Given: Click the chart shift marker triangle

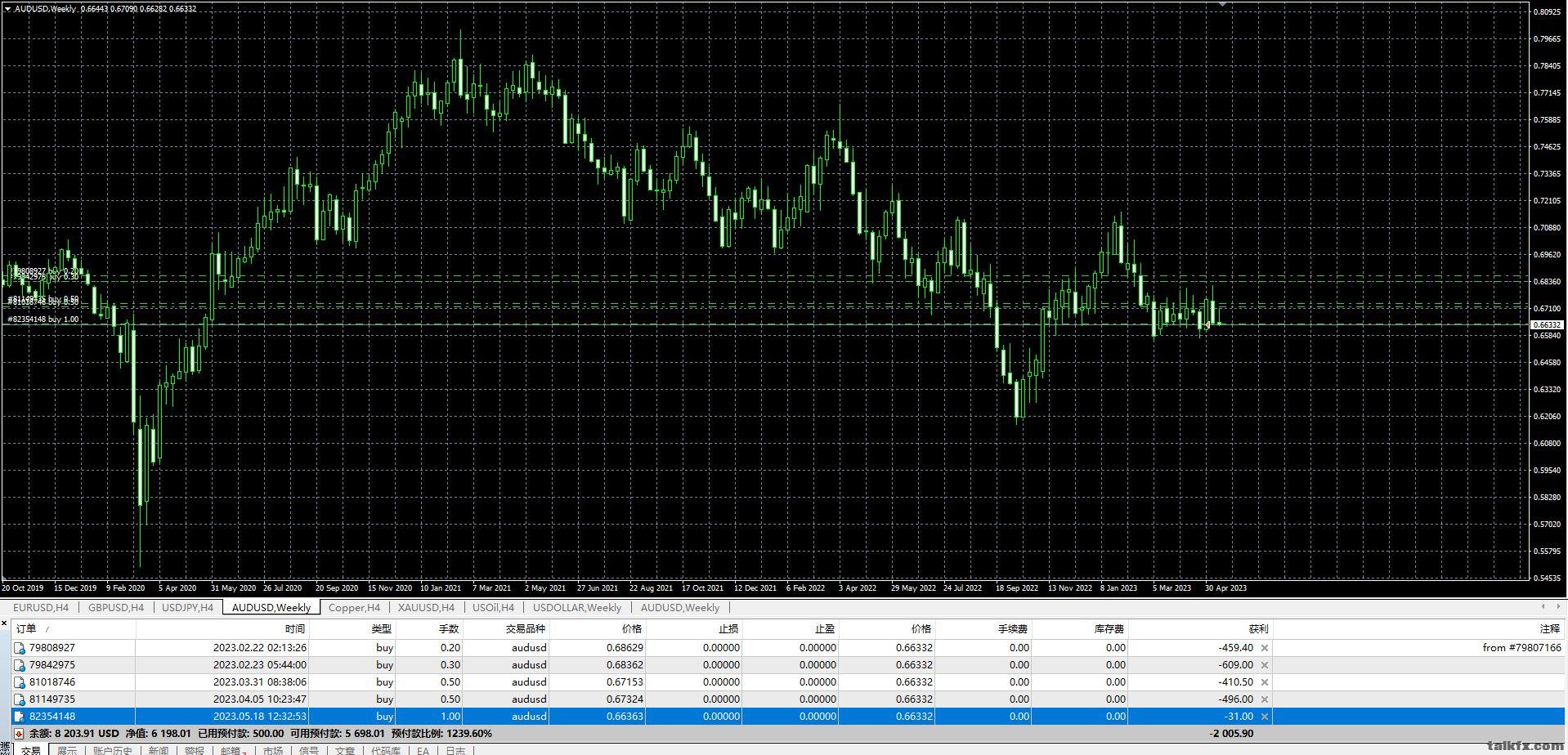Looking at the screenshot, I should pos(1222,4).
